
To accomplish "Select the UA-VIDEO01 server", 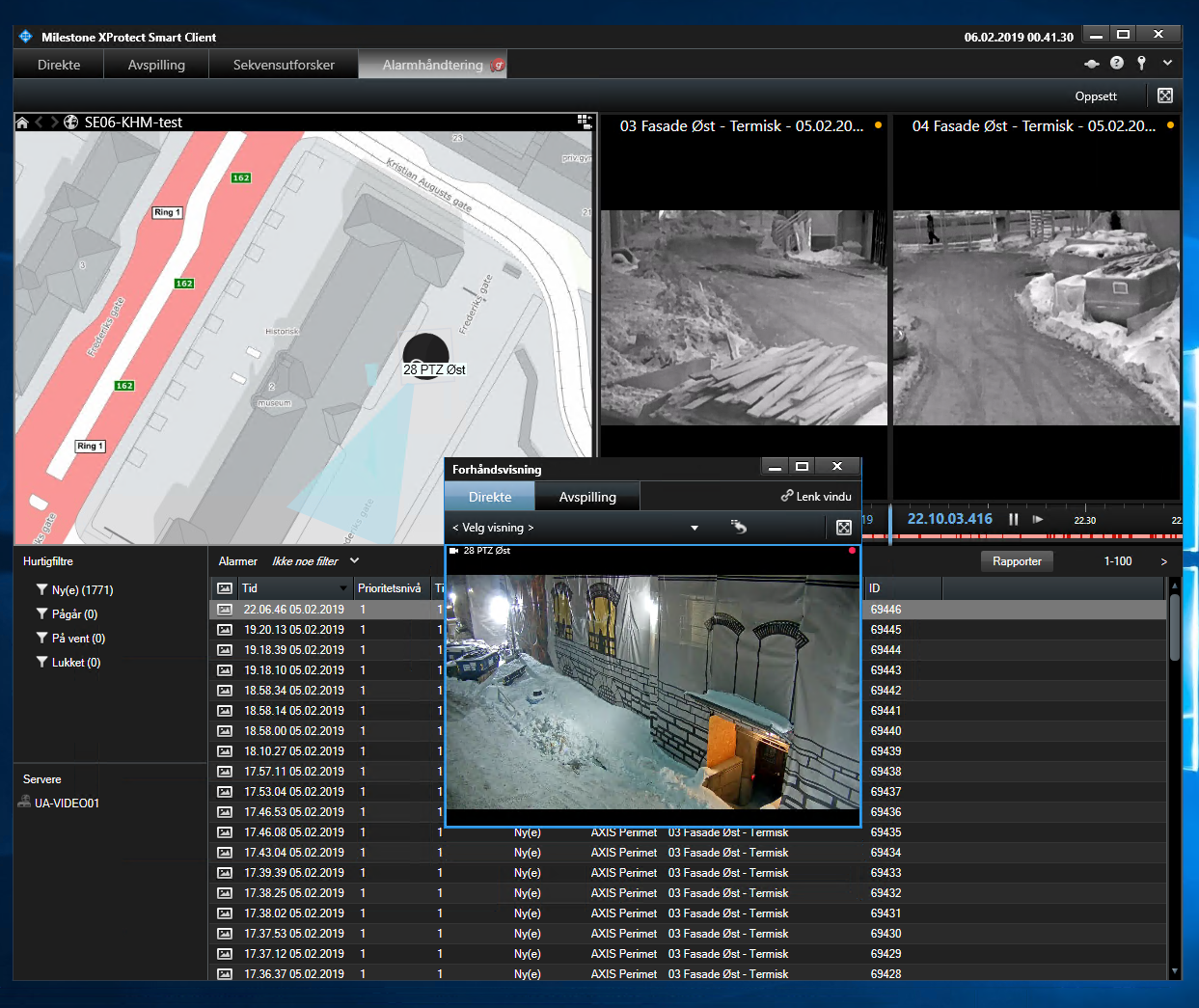I will 59,803.
